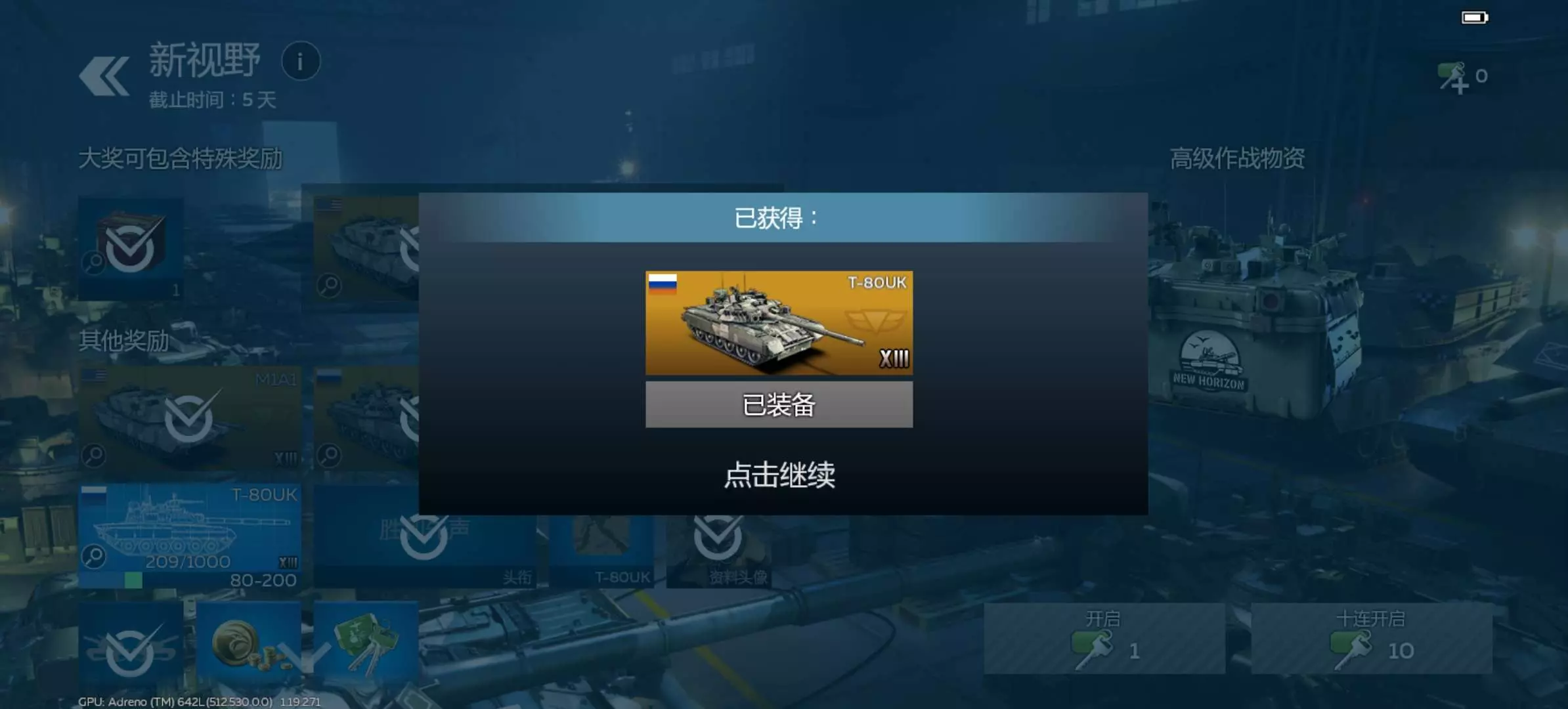This screenshot has width=1568, height=709.
Task: Tap the 资料头像 profile avatar reward
Action: tap(719, 550)
